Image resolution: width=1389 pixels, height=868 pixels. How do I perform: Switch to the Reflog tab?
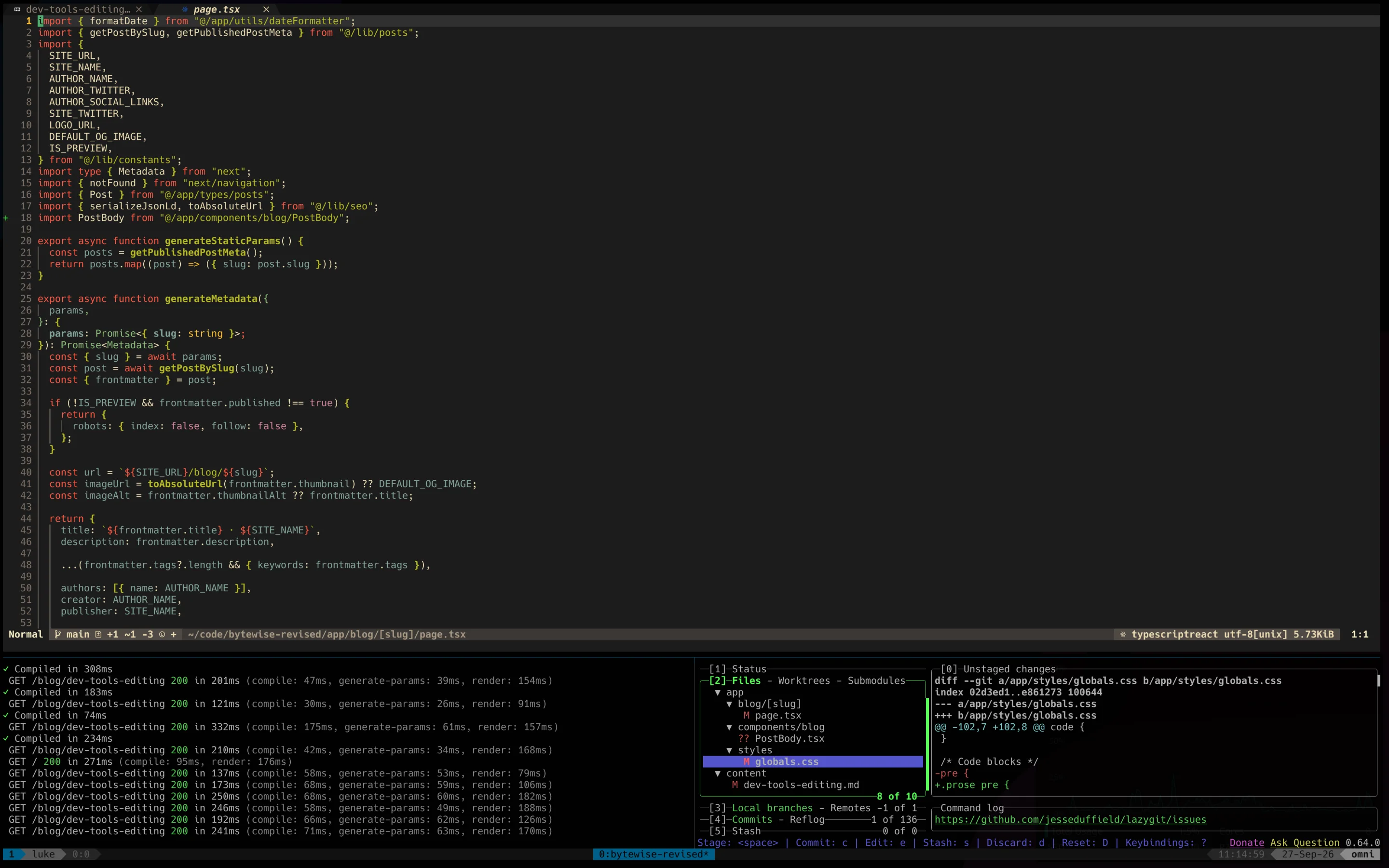pyautogui.click(x=807, y=820)
